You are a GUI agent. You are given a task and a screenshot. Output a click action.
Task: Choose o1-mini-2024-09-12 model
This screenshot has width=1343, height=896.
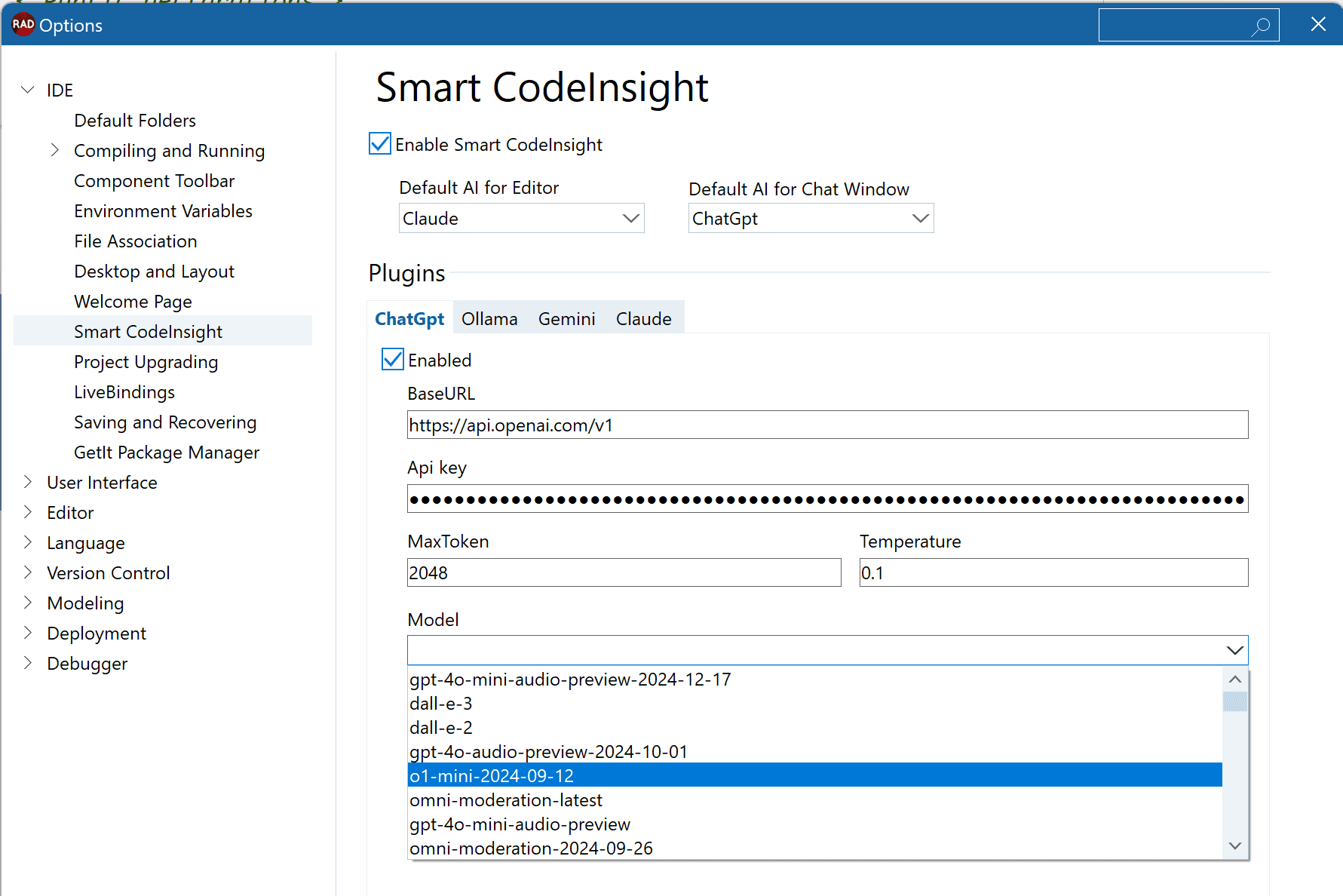coord(814,775)
